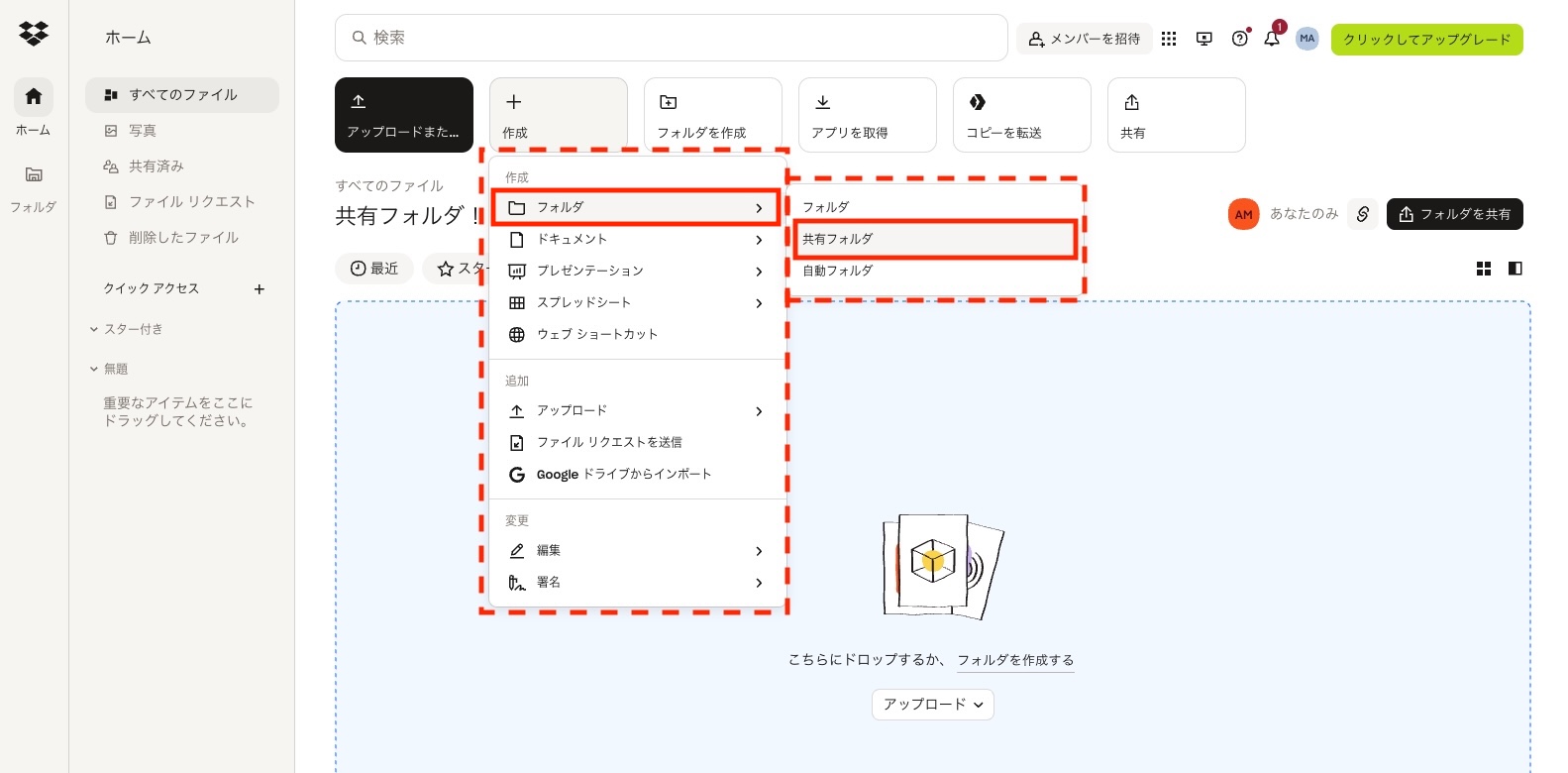The image size is (1568, 773).
Task: Click the フォルダを作成する link
Action: point(1015,660)
